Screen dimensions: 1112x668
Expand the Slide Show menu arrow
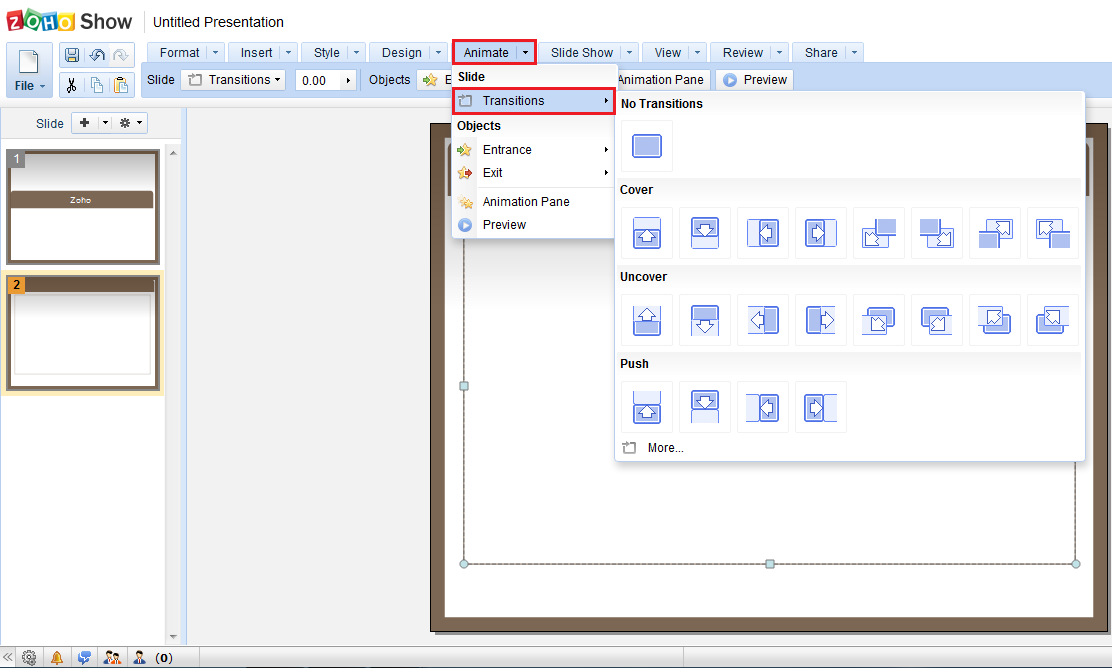coord(629,52)
